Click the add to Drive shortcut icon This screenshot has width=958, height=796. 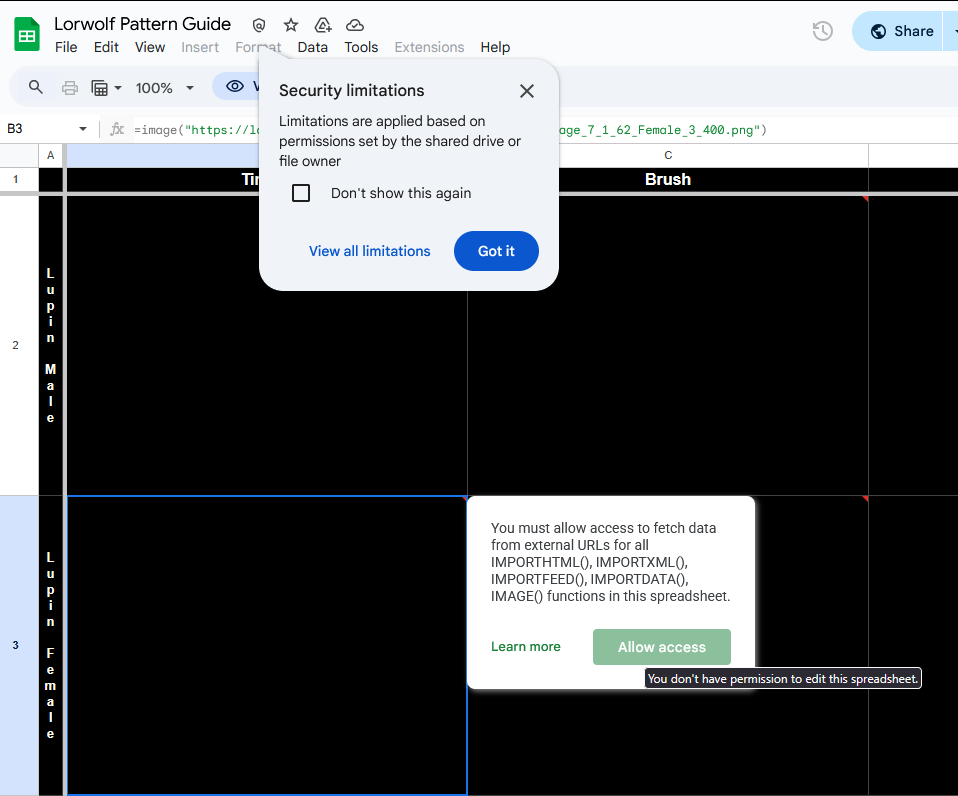323,25
